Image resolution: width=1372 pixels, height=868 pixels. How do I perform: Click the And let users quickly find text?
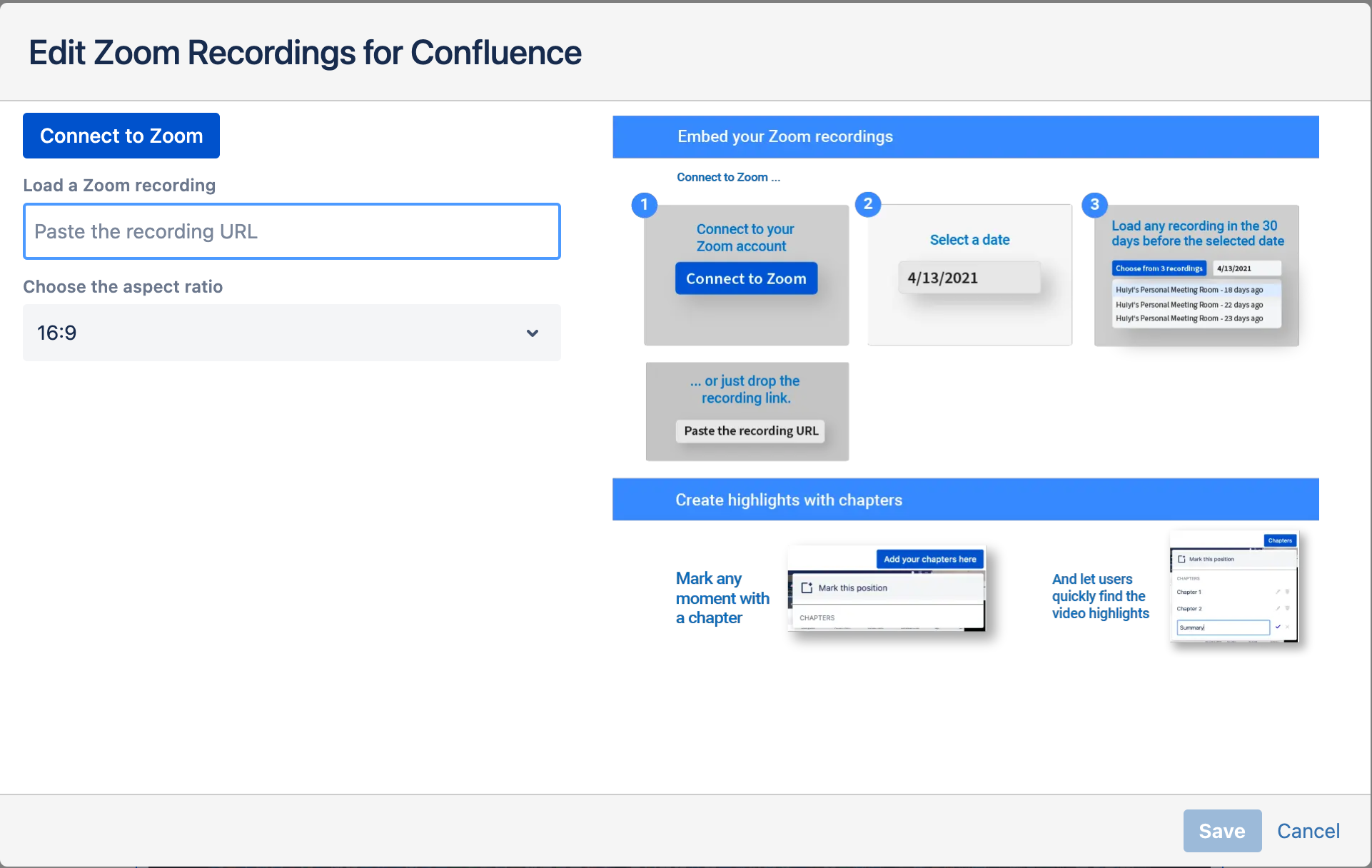pos(1101,596)
